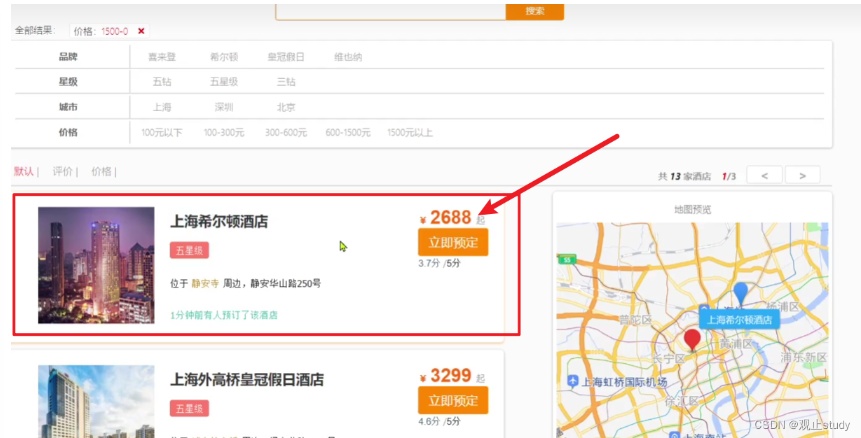Pick price range 100元以下
The image size is (861, 438).
(162, 132)
